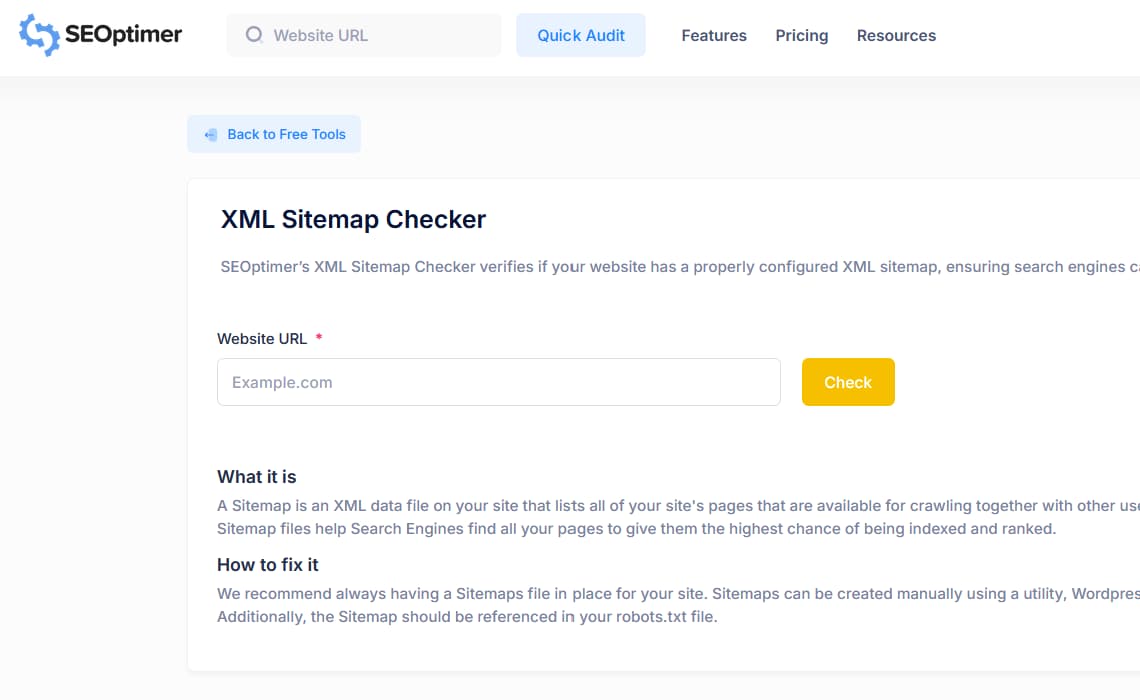Click the Website URL search field in header
Image resolution: width=1140 pixels, height=700 pixels.
coord(364,34)
